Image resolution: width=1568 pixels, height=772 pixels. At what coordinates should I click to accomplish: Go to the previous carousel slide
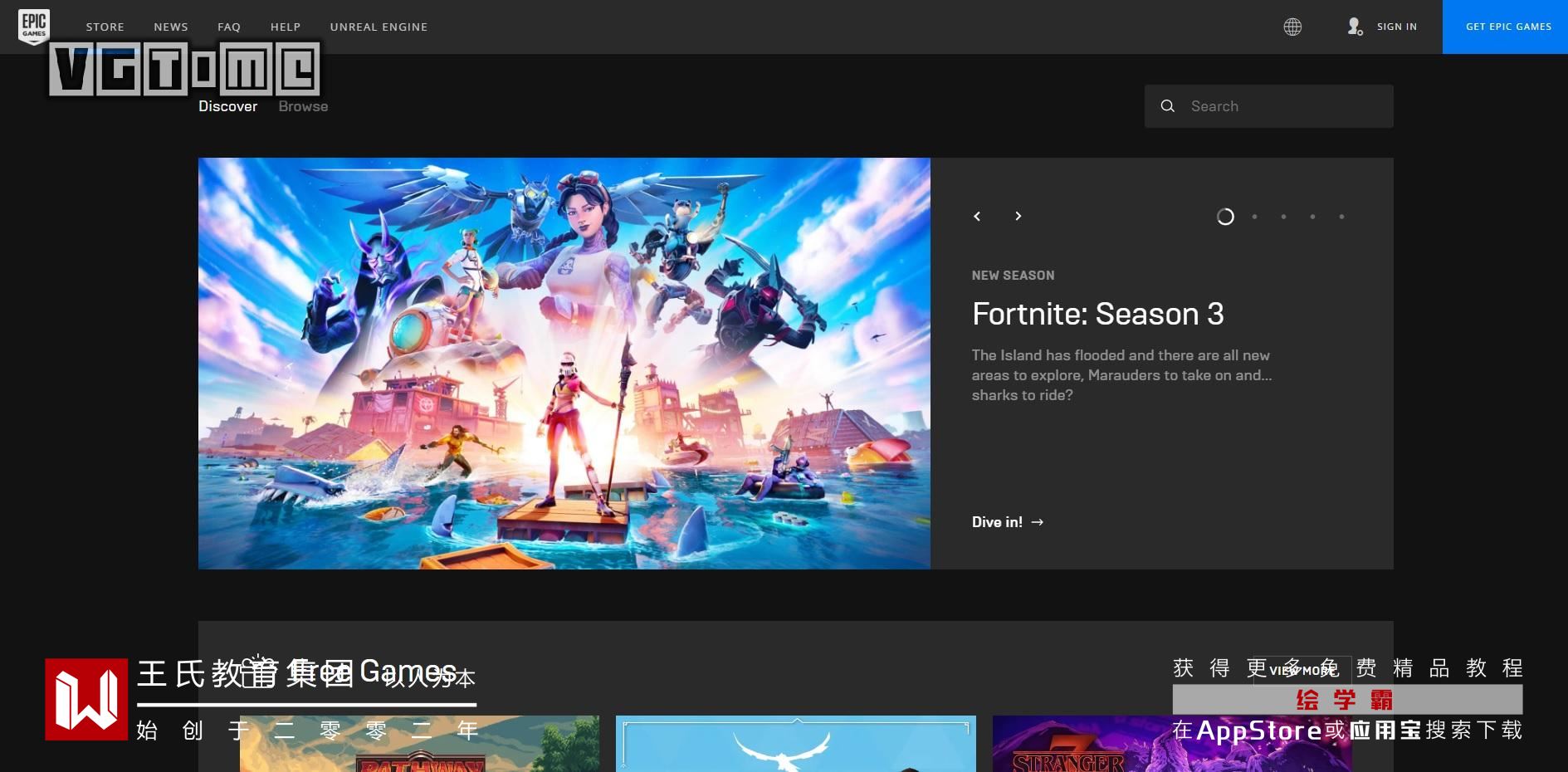tap(977, 217)
